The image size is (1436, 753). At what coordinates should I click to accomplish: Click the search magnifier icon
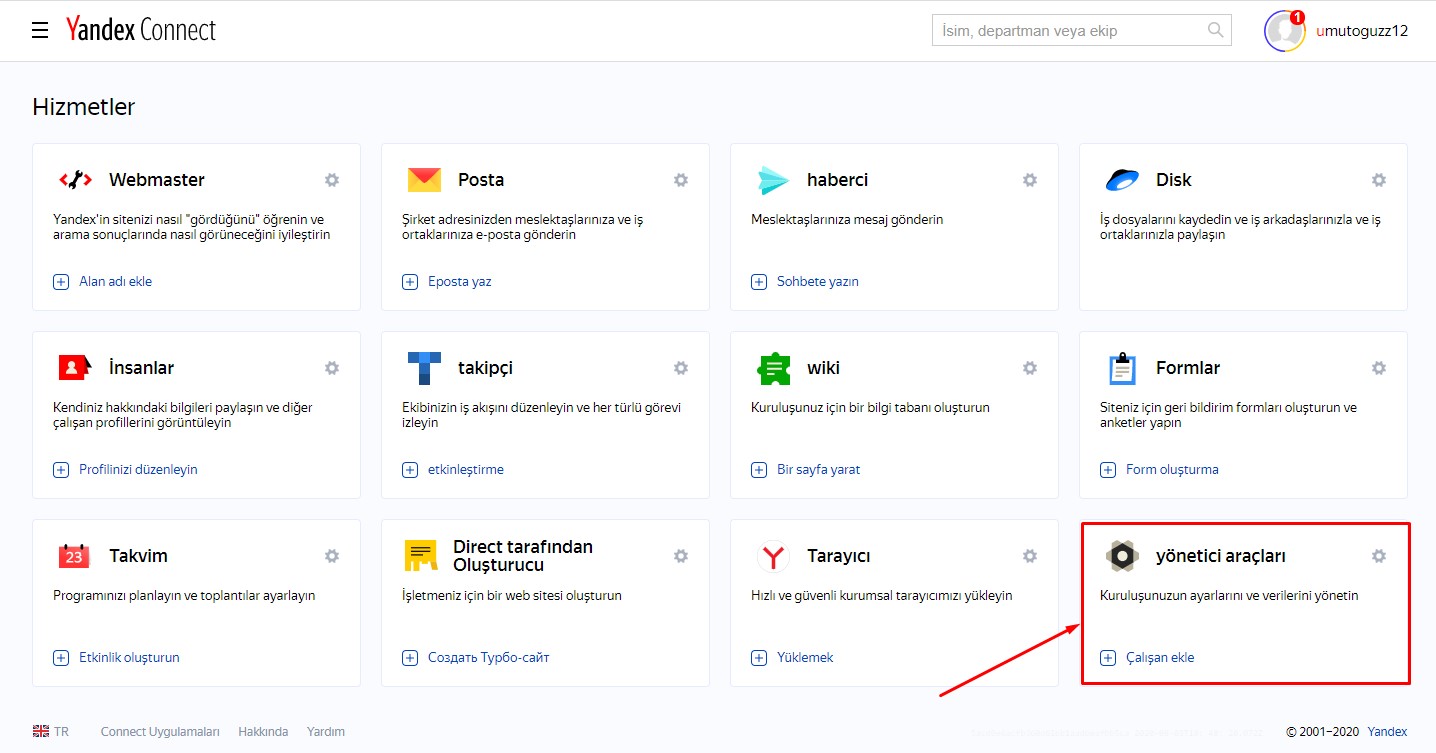click(x=1216, y=30)
